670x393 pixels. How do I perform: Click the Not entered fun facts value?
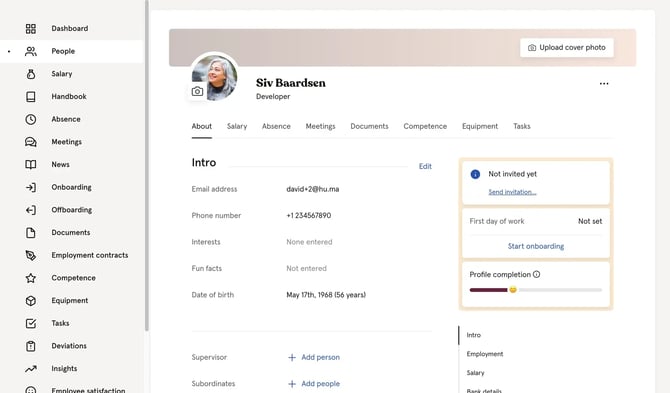point(306,269)
